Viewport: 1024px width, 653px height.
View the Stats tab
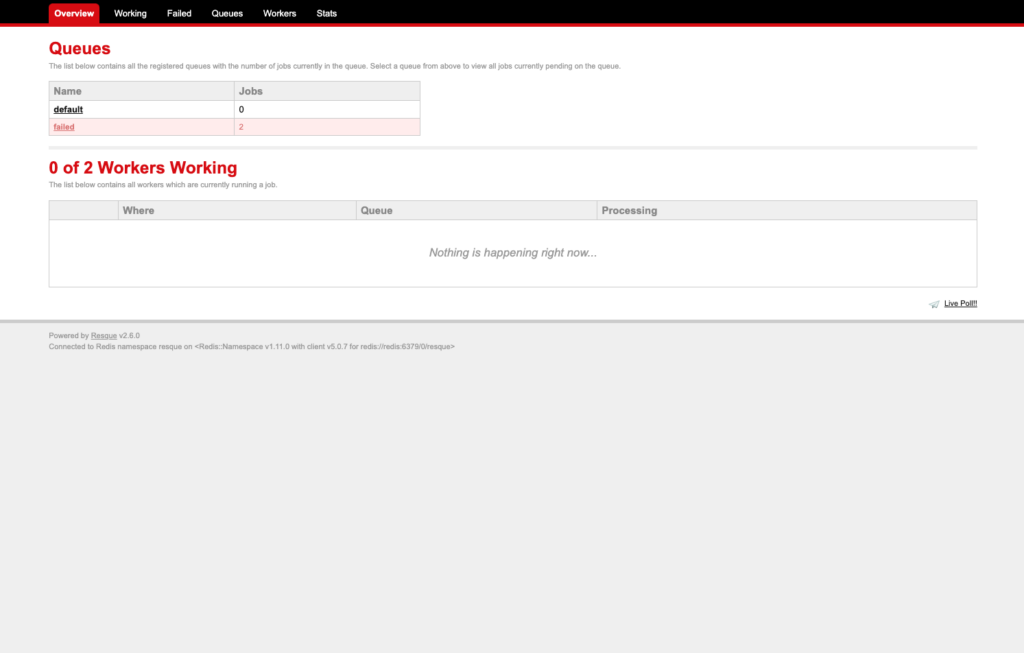pos(326,14)
